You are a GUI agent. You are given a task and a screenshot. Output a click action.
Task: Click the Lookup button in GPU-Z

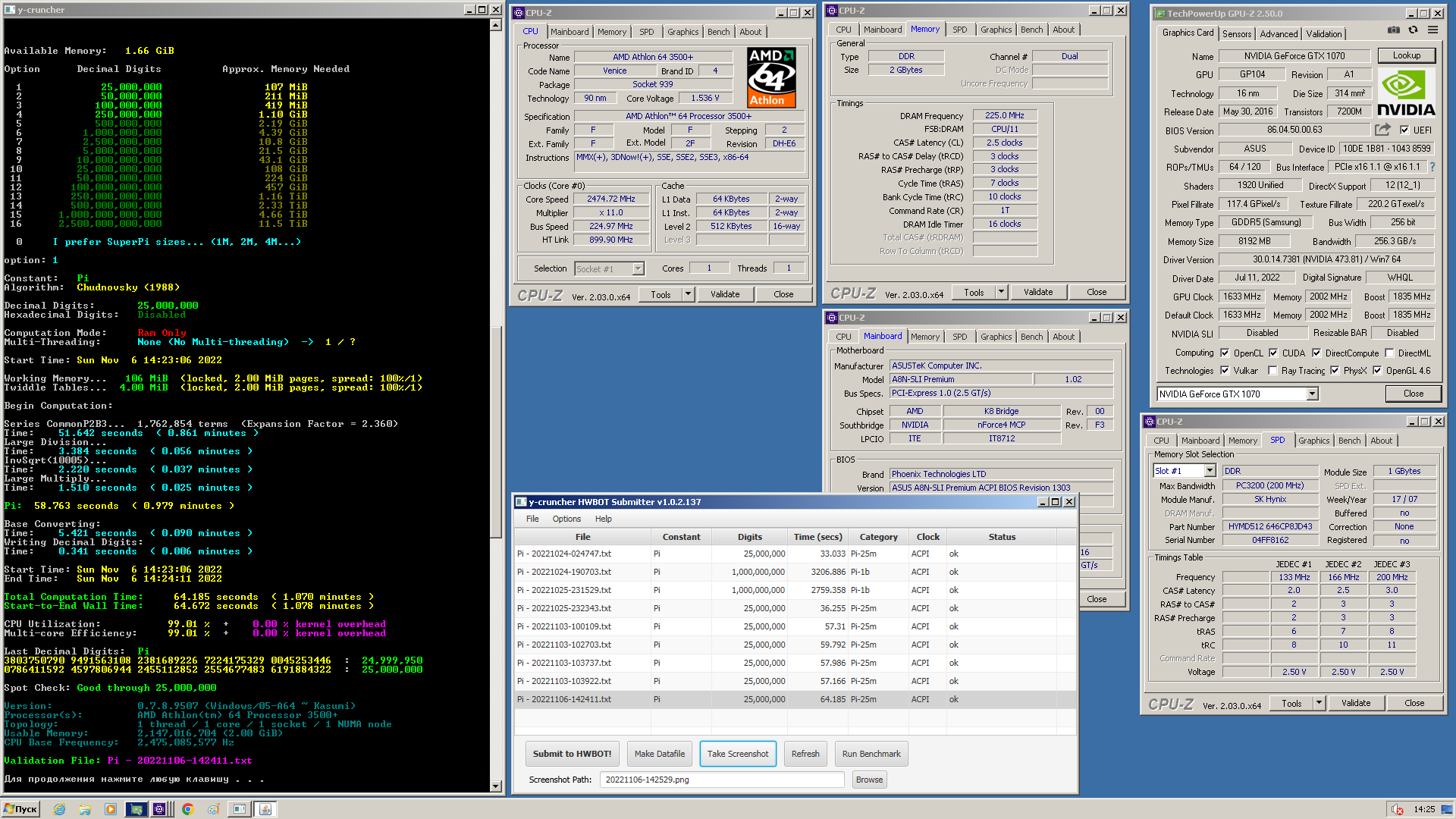pyautogui.click(x=1406, y=55)
